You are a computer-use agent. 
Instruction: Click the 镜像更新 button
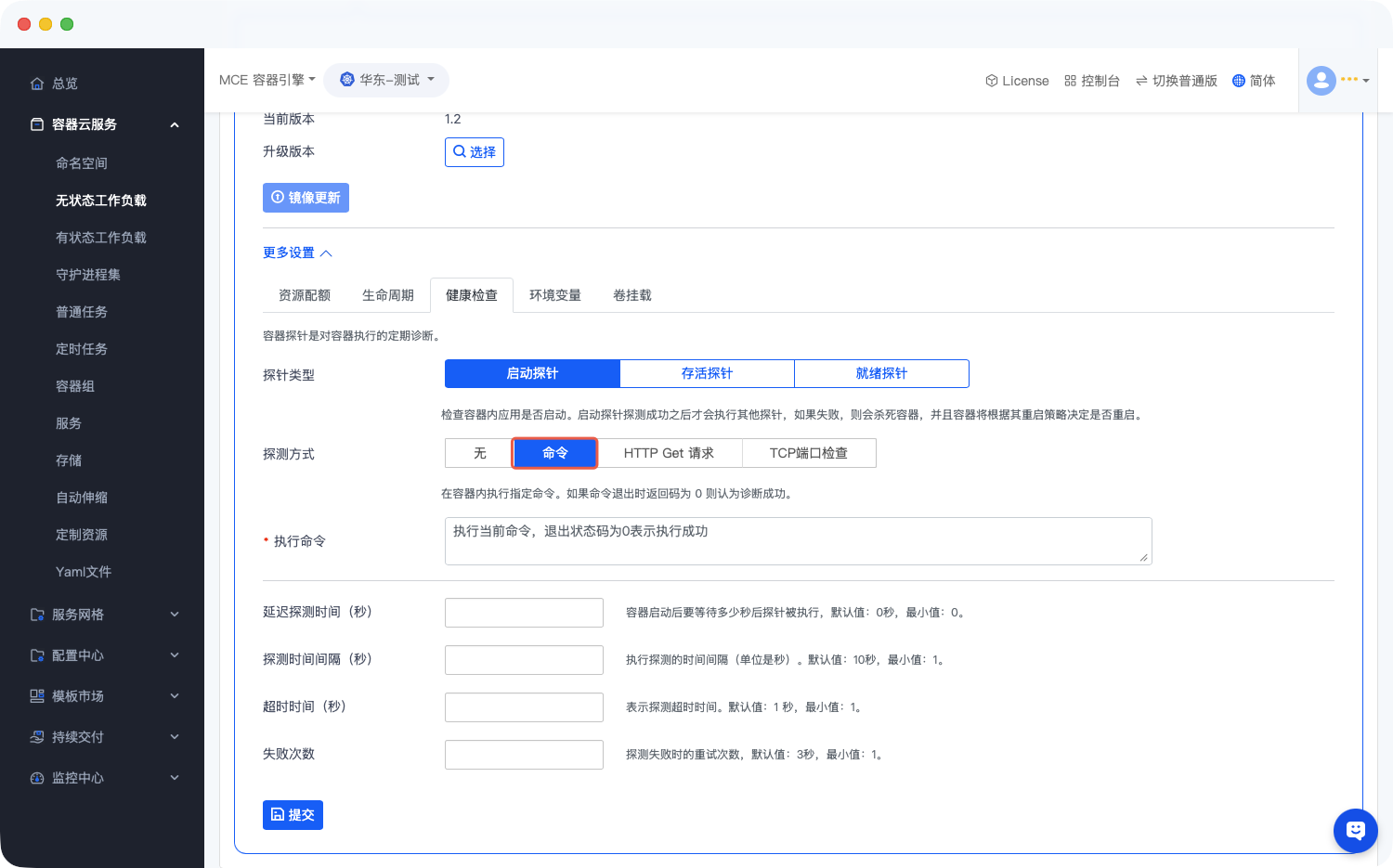point(306,198)
